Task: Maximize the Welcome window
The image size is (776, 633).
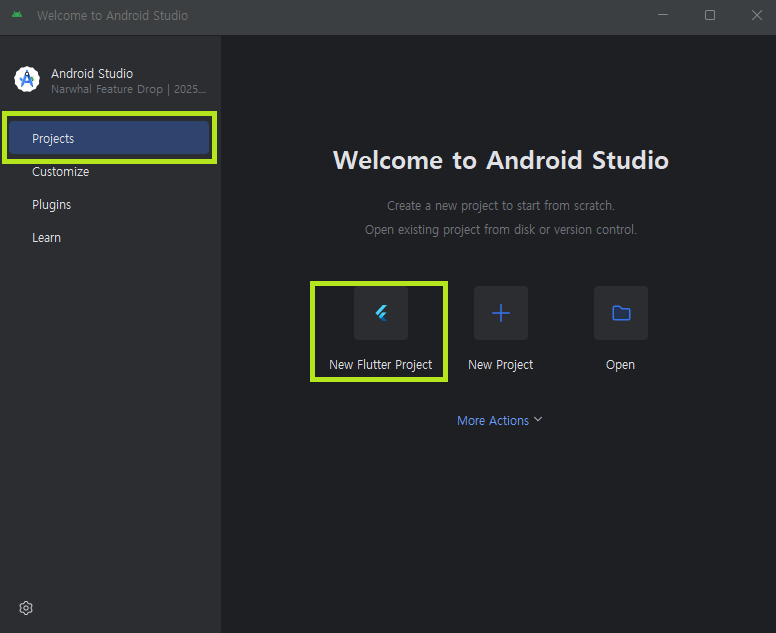Action: [710, 15]
